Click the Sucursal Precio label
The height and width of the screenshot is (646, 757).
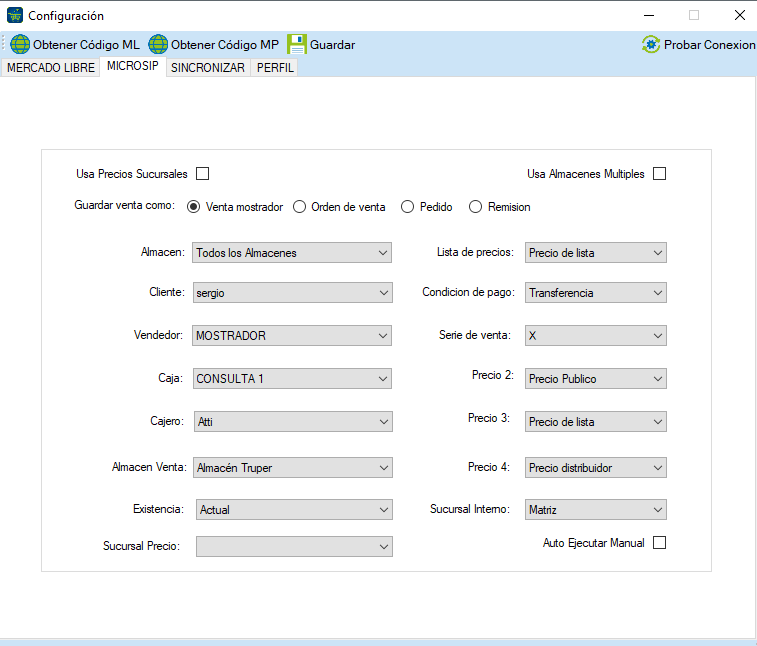(141, 546)
